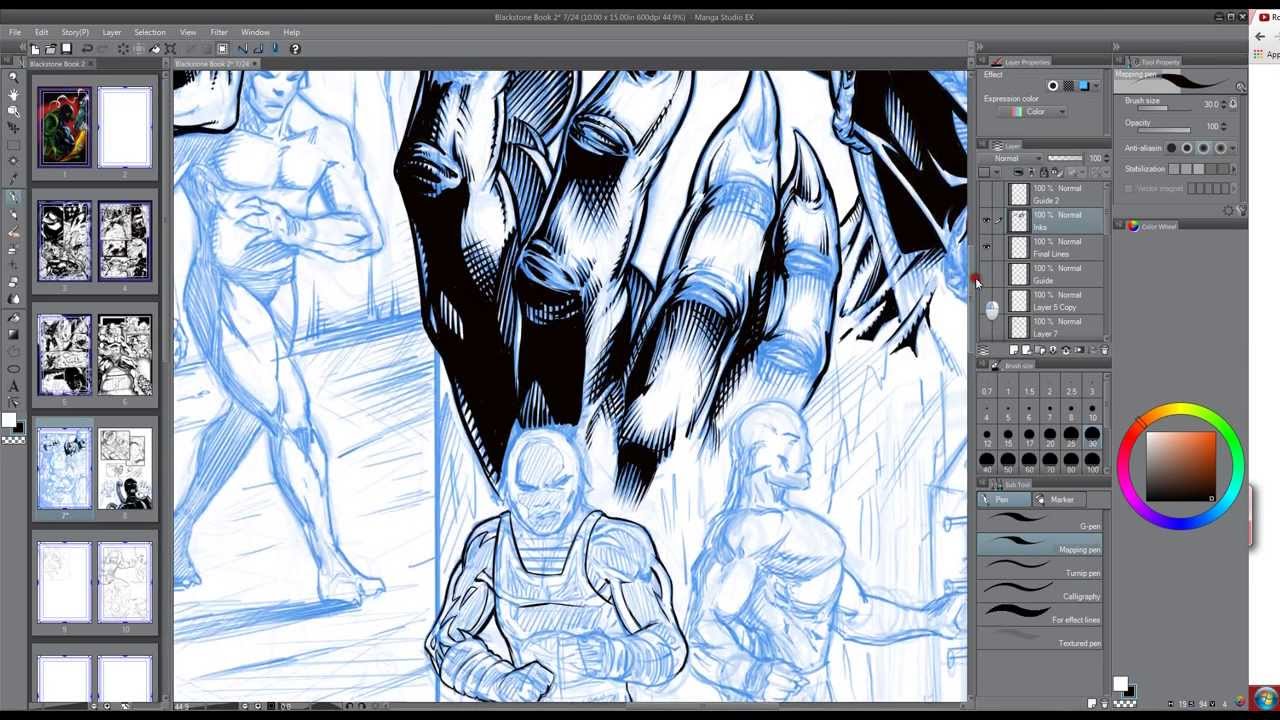Viewport: 1280px width, 720px height.
Task: Select the Eraser tool in the left toolbar
Action: (14, 282)
